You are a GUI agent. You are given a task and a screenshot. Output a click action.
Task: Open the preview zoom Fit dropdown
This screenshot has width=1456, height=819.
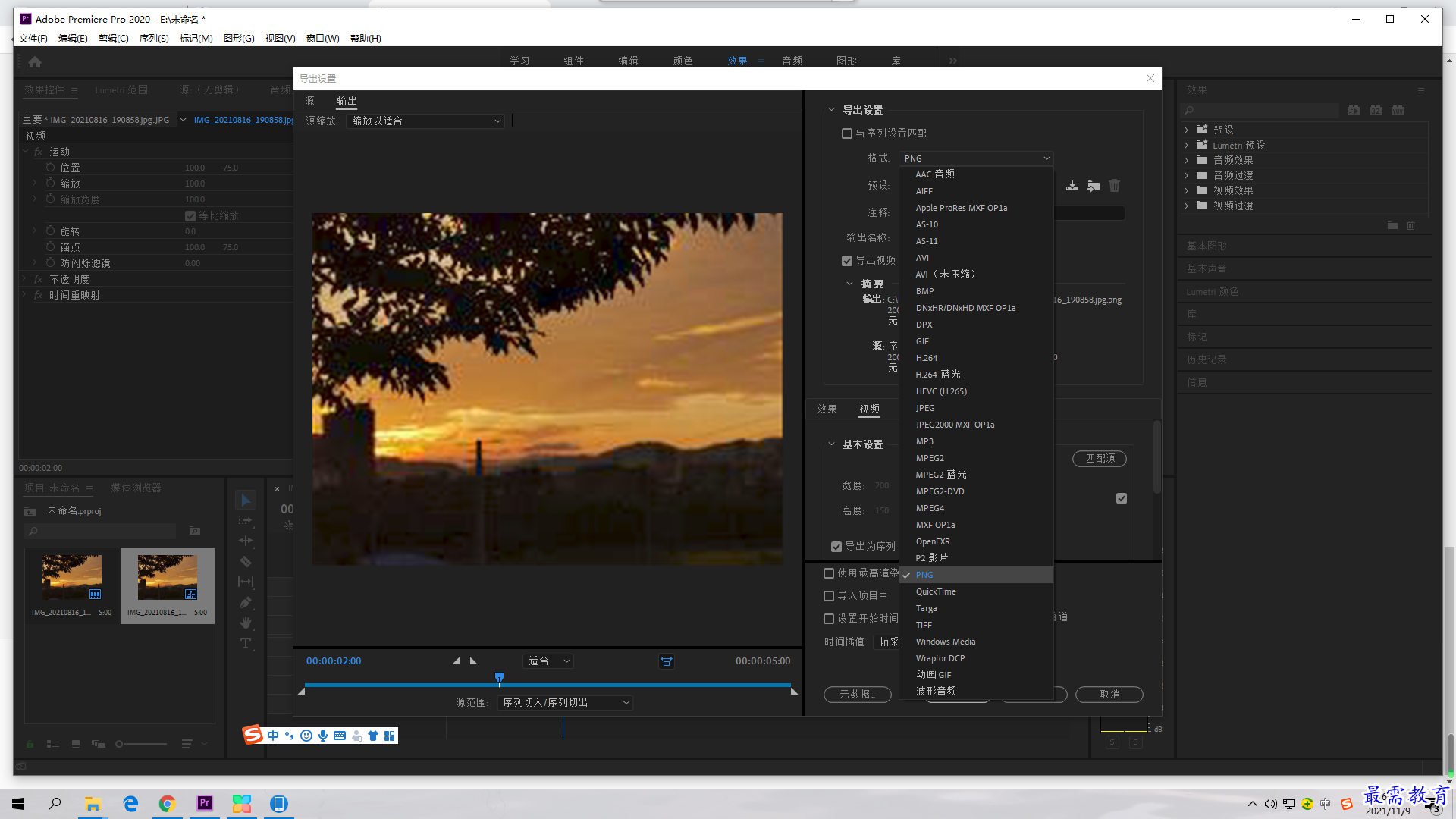coord(548,661)
